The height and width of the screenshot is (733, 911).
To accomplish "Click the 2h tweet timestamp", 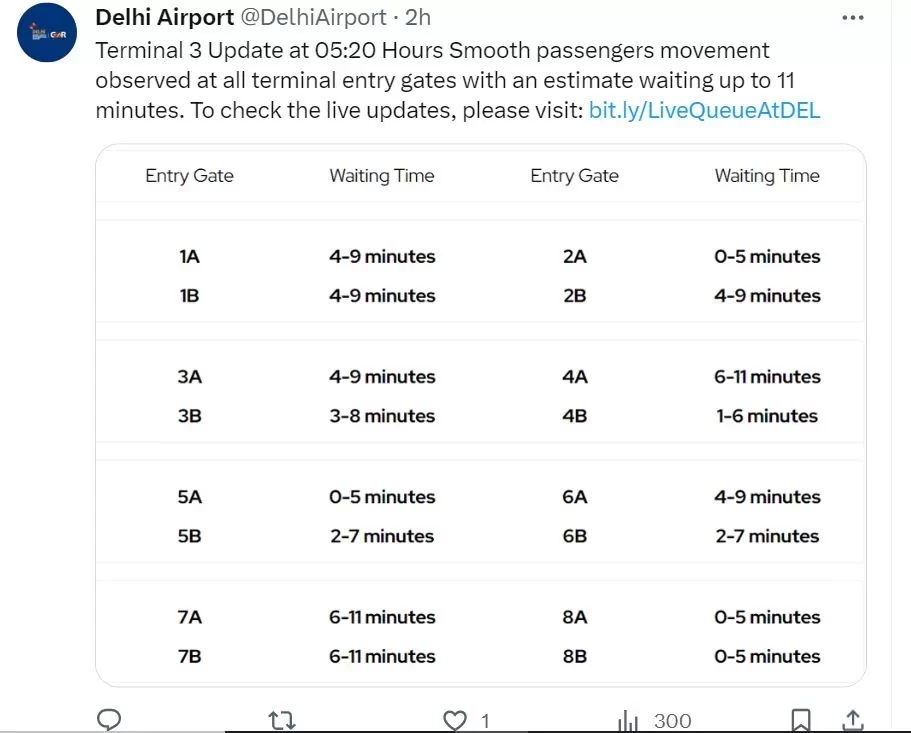I will pos(418,17).
